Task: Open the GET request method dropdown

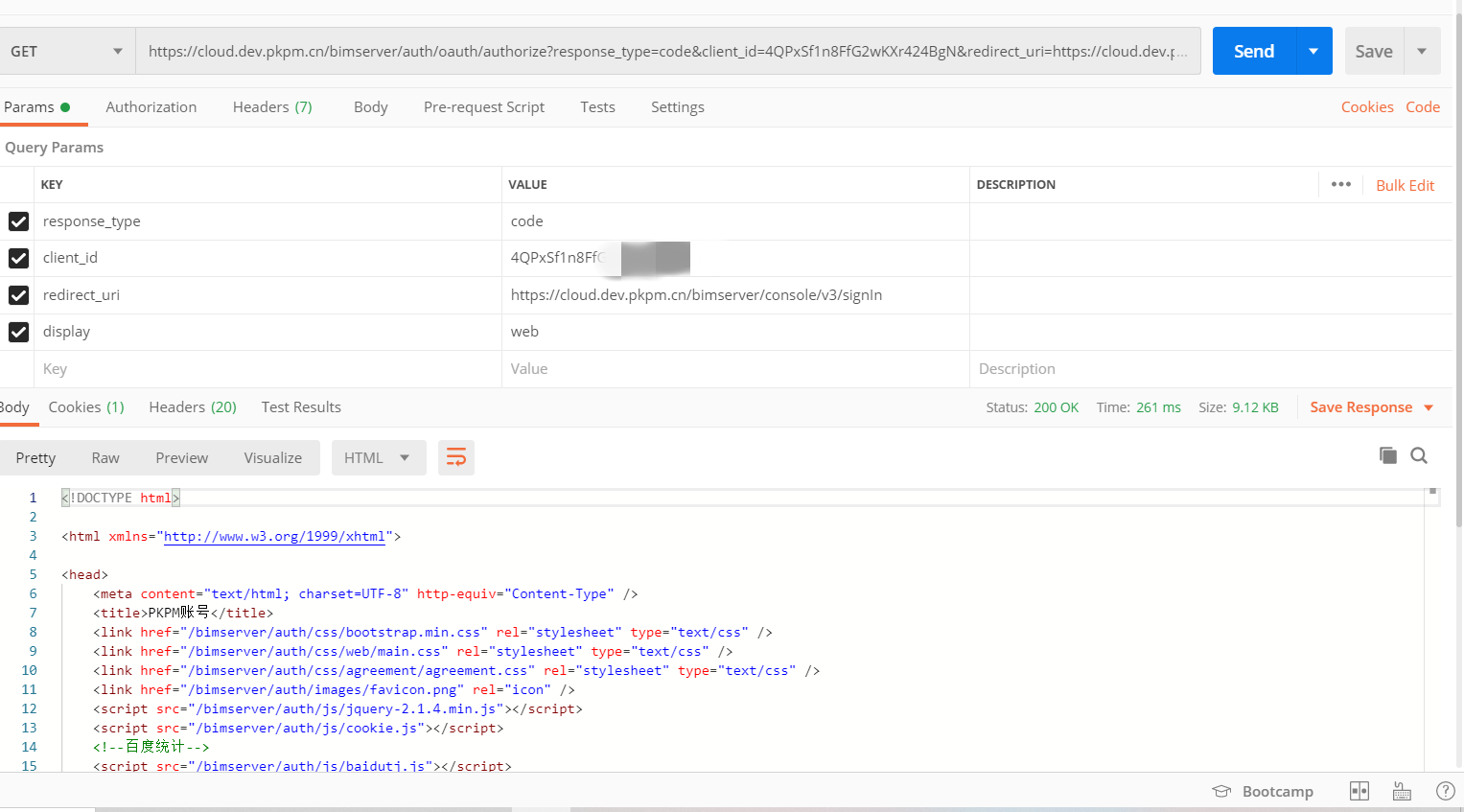Action: coord(66,50)
